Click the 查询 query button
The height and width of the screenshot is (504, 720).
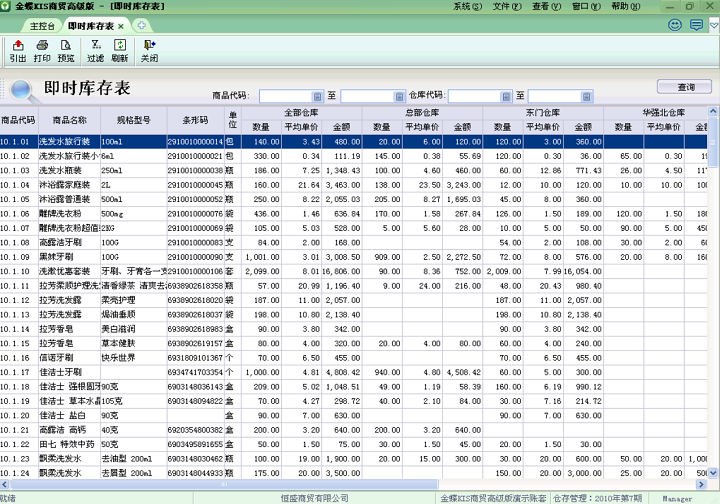point(685,87)
